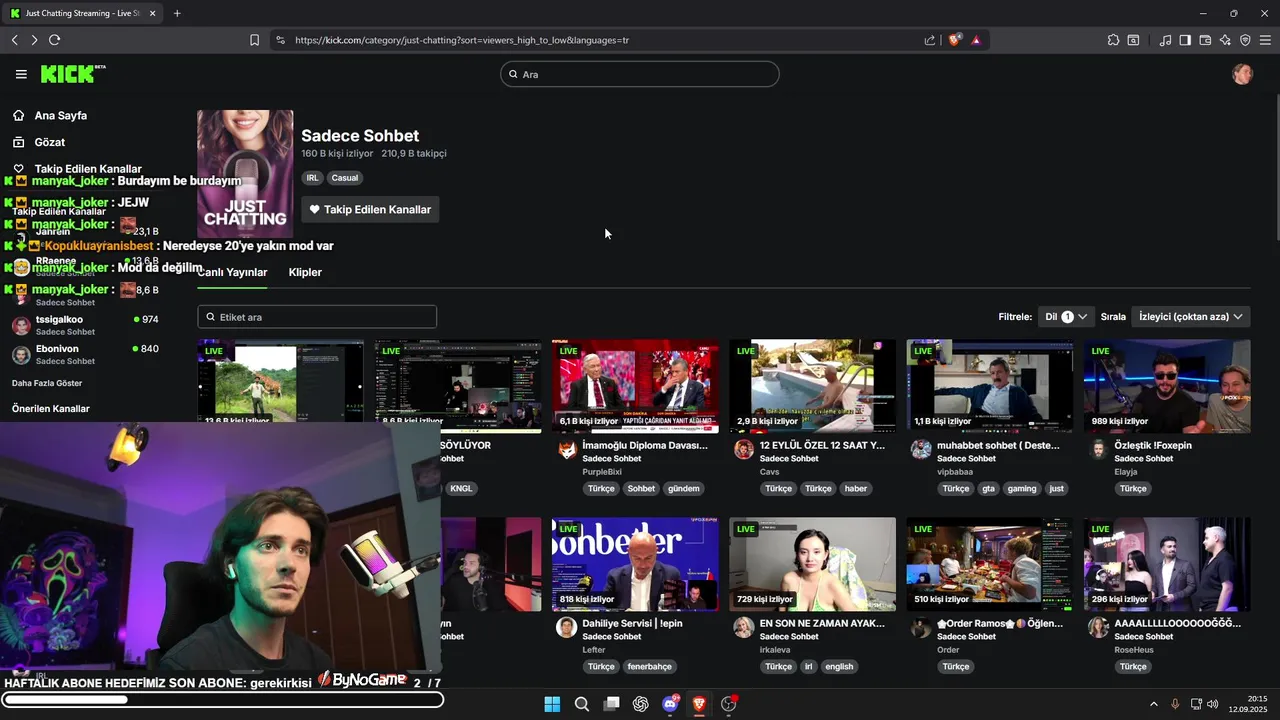
Task: Open the Dil language filter dropdown
Action: click(x=1066, y=317)
